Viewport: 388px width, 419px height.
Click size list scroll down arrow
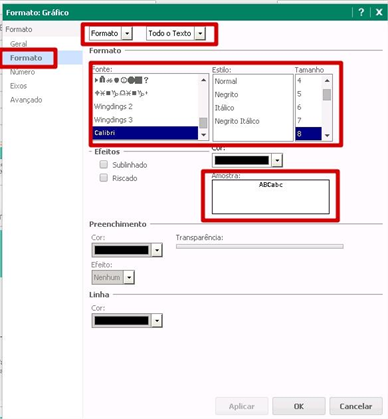click(x=327, y=135)
